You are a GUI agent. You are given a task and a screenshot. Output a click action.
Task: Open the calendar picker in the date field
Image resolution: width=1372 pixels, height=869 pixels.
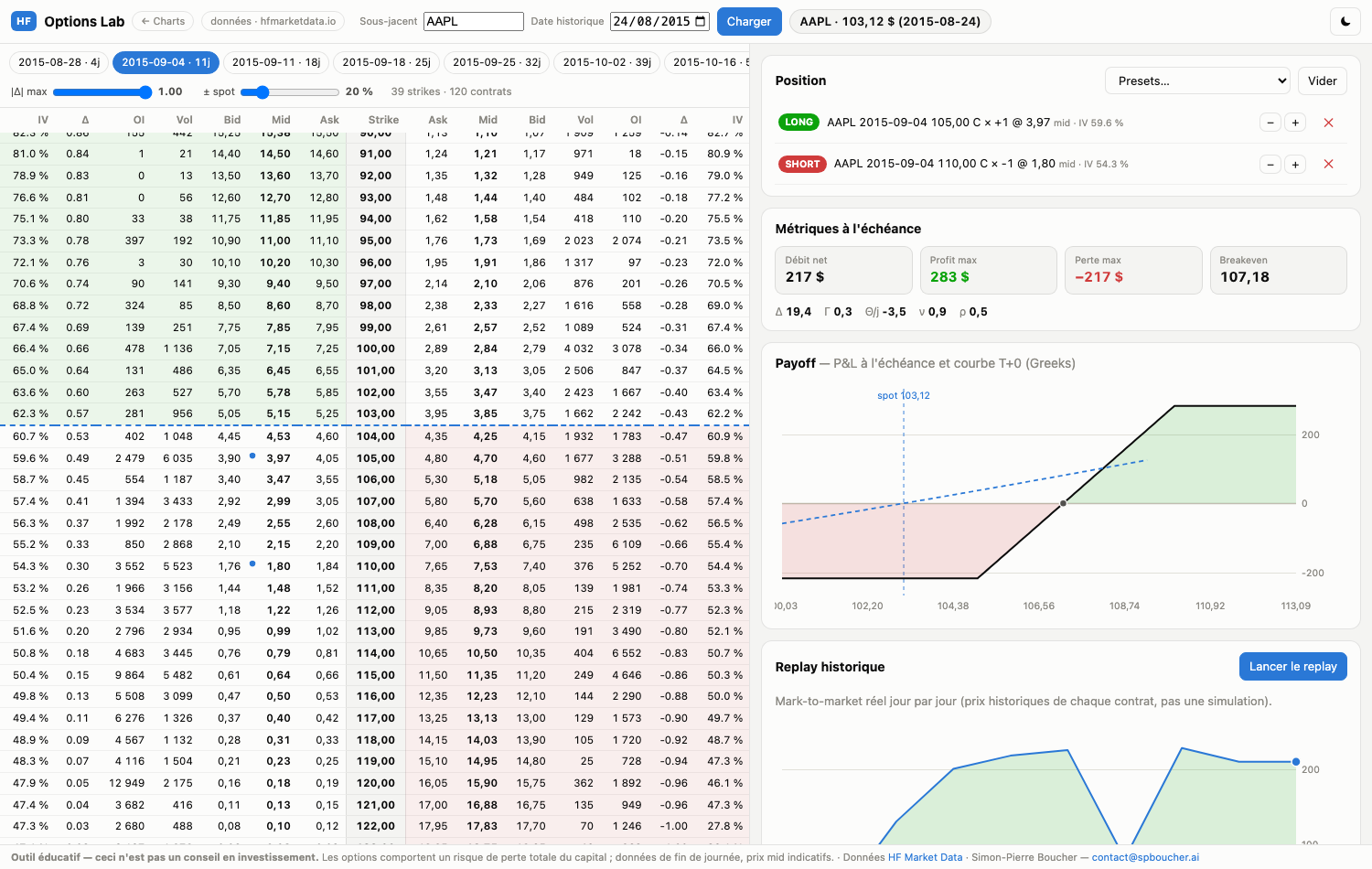pyautogui.click(x=701, y=21)
